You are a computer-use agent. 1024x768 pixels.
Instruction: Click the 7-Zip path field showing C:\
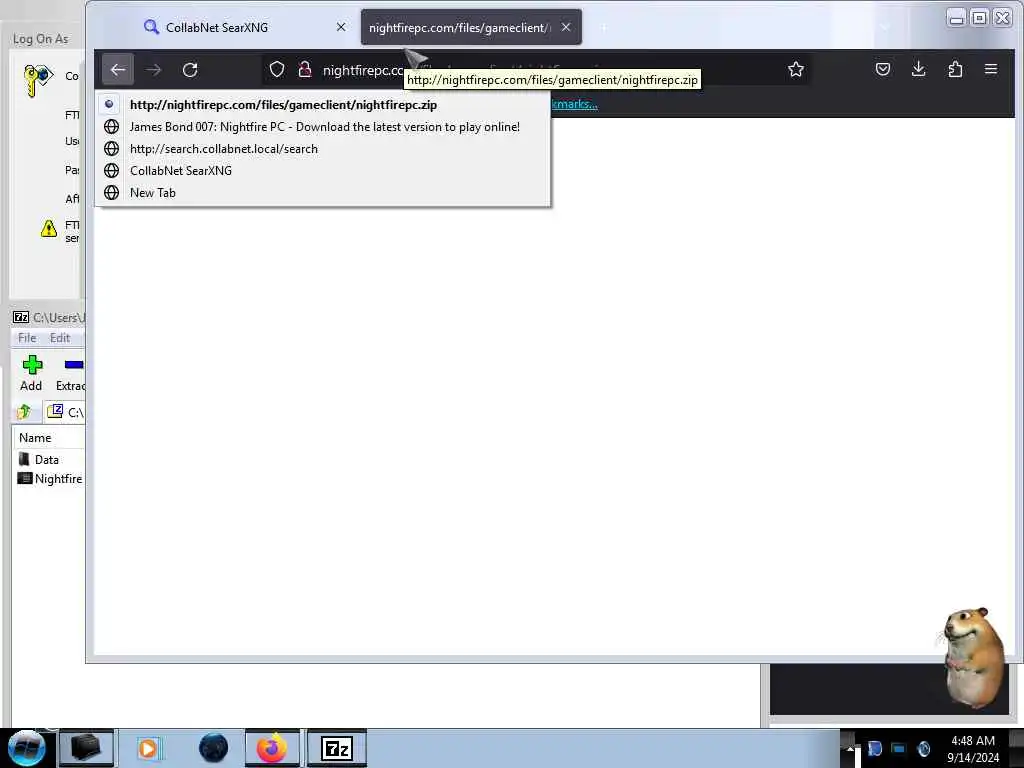tap(65, 412)
